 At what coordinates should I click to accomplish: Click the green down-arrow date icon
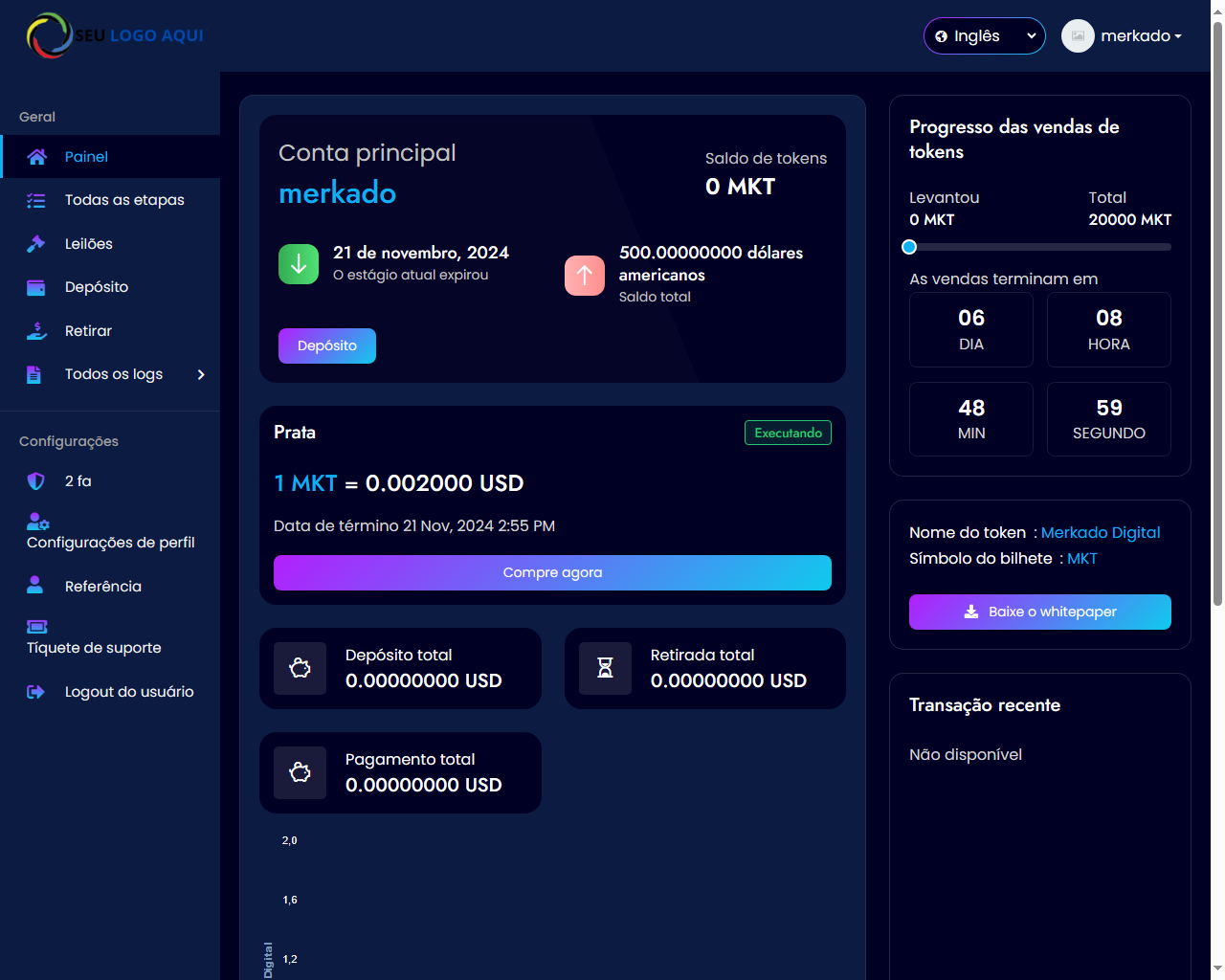(299, 264)
